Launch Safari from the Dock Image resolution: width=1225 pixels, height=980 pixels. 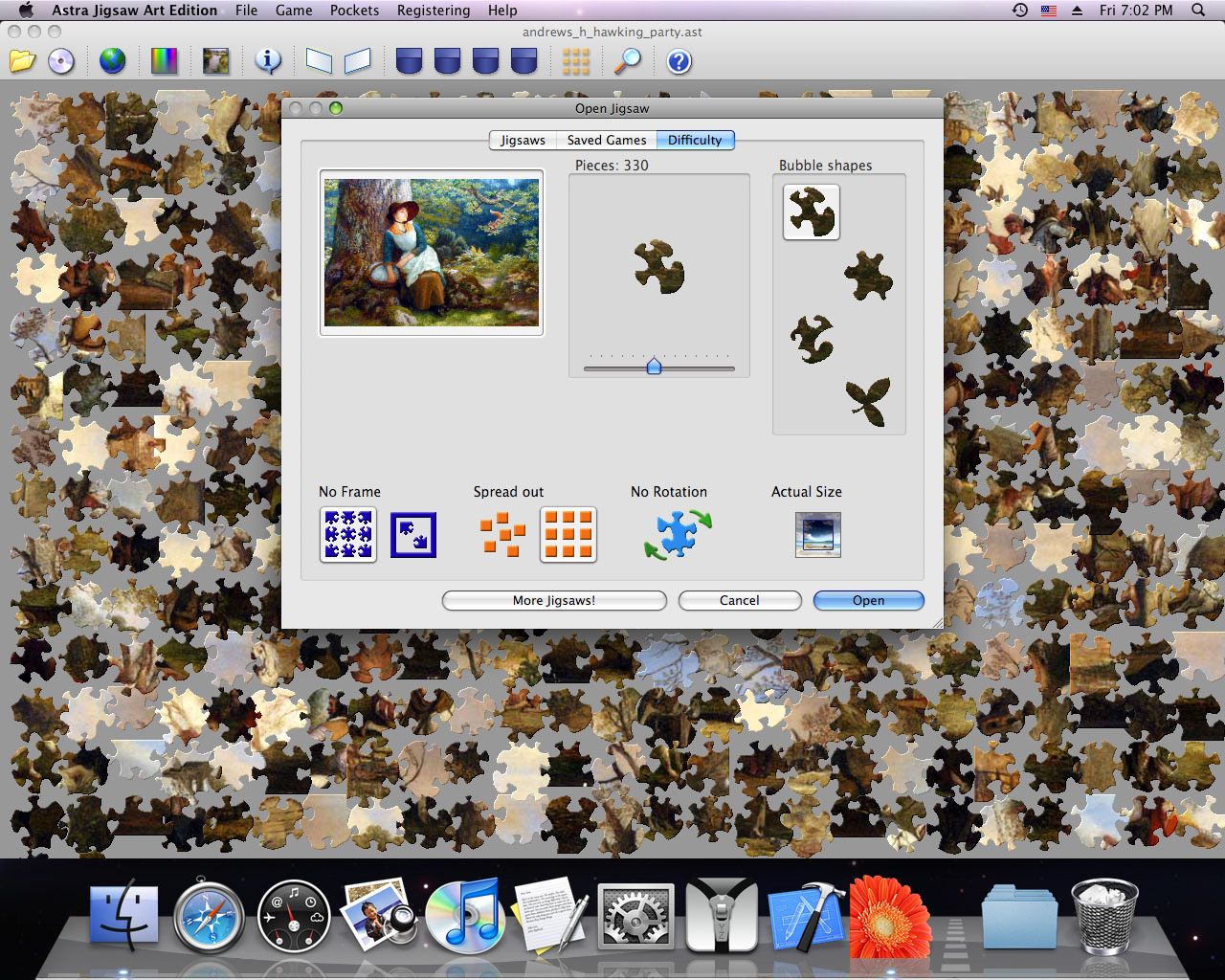[x=209, y=916]
